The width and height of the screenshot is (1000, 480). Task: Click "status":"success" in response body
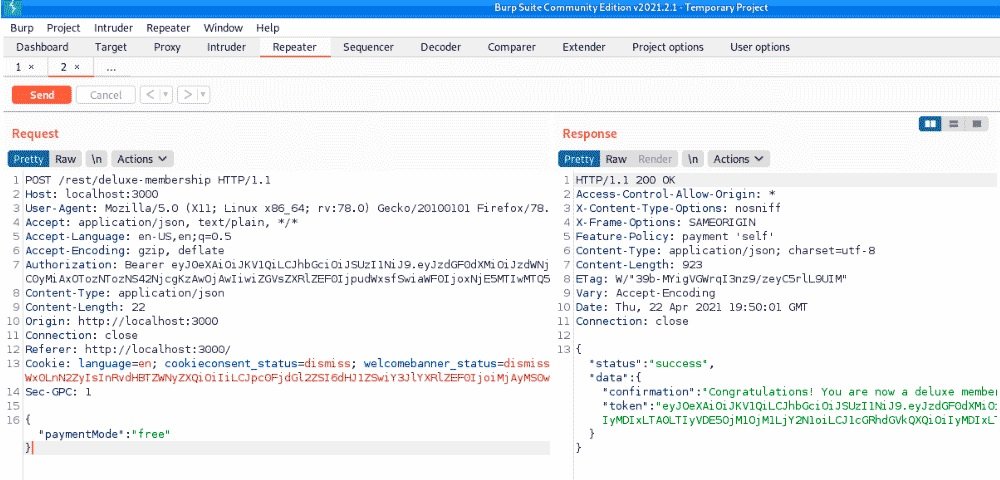pyautogui.click(x=652, y=364)
